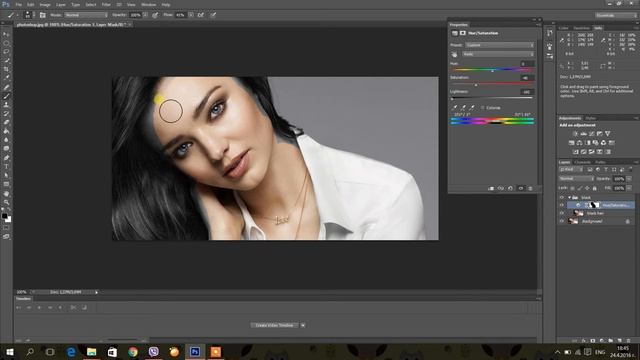Open Chrome from the taskbar
Viewport: 640px width, 360px height.
tap(133, 352)
